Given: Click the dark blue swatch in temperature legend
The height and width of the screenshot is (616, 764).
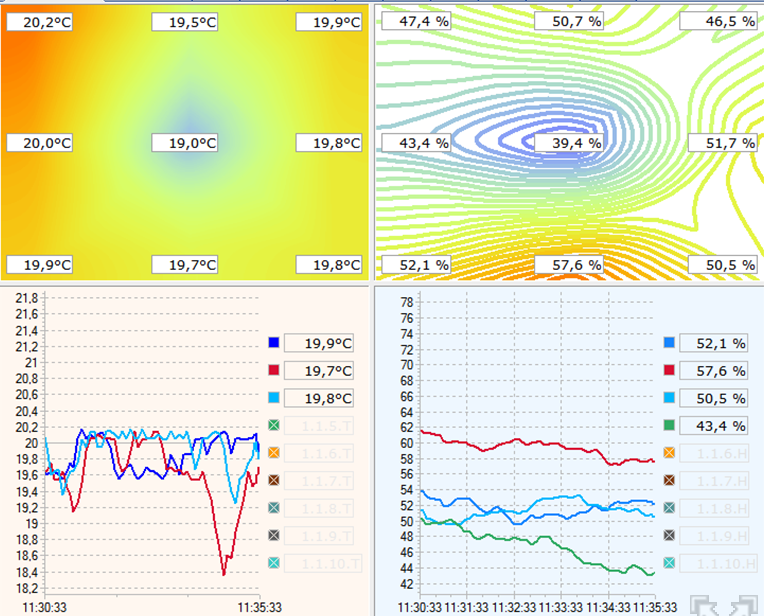Looking at the screenshot, I should pyautogui.click(x=274, y=343).
